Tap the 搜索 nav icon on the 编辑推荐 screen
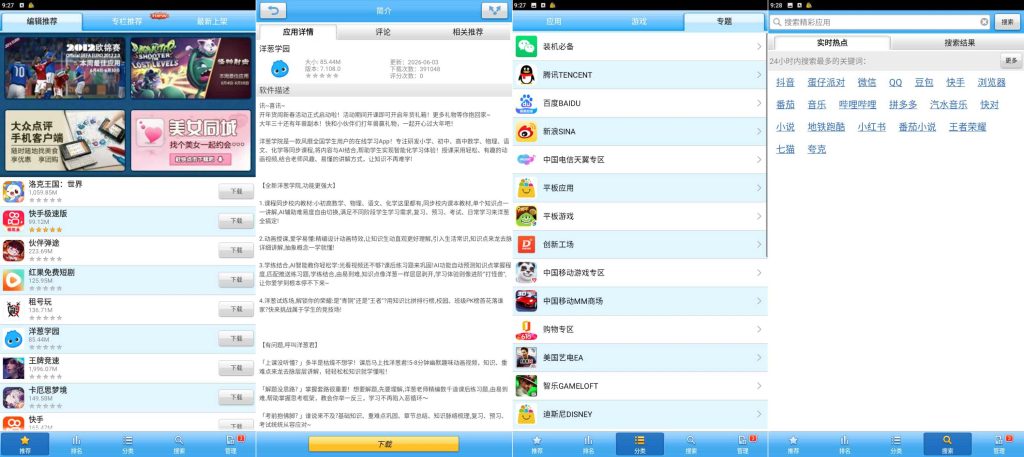1024x457 pixels. point(179,445)
